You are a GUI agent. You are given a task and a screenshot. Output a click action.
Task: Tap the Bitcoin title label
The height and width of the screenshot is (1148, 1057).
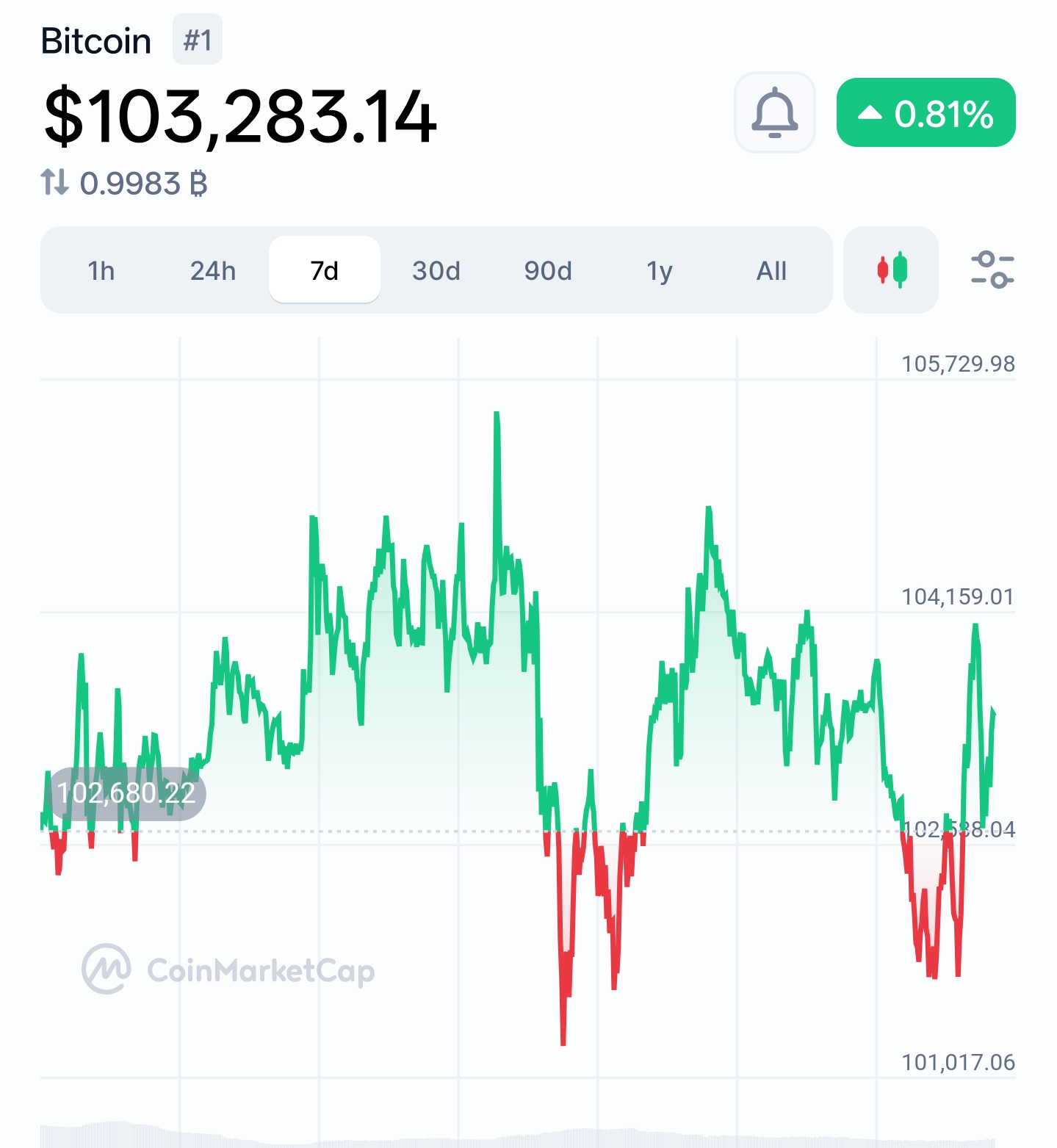click(x=95, y=41)
